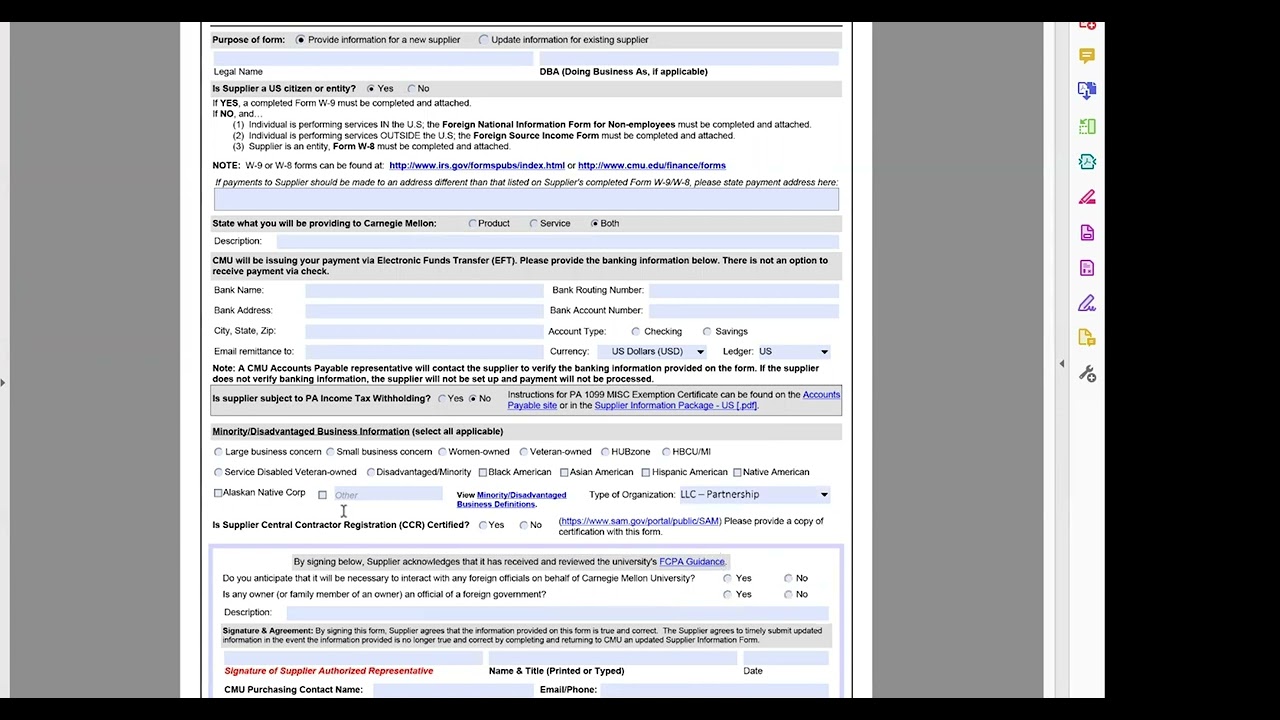This screenshot has height=720, width=1280.
Task: Select Both radio button
Action: tap(595, 224)
